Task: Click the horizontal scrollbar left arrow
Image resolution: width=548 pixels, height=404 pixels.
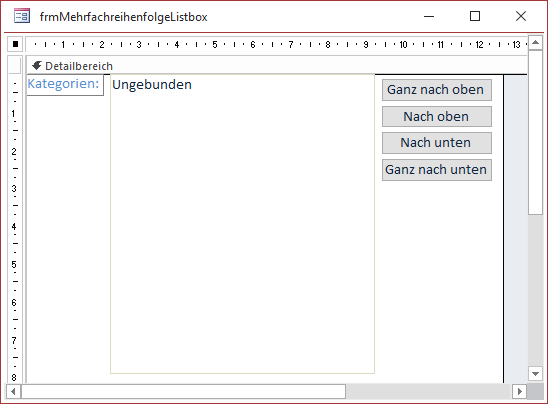Action: [13, 391]
